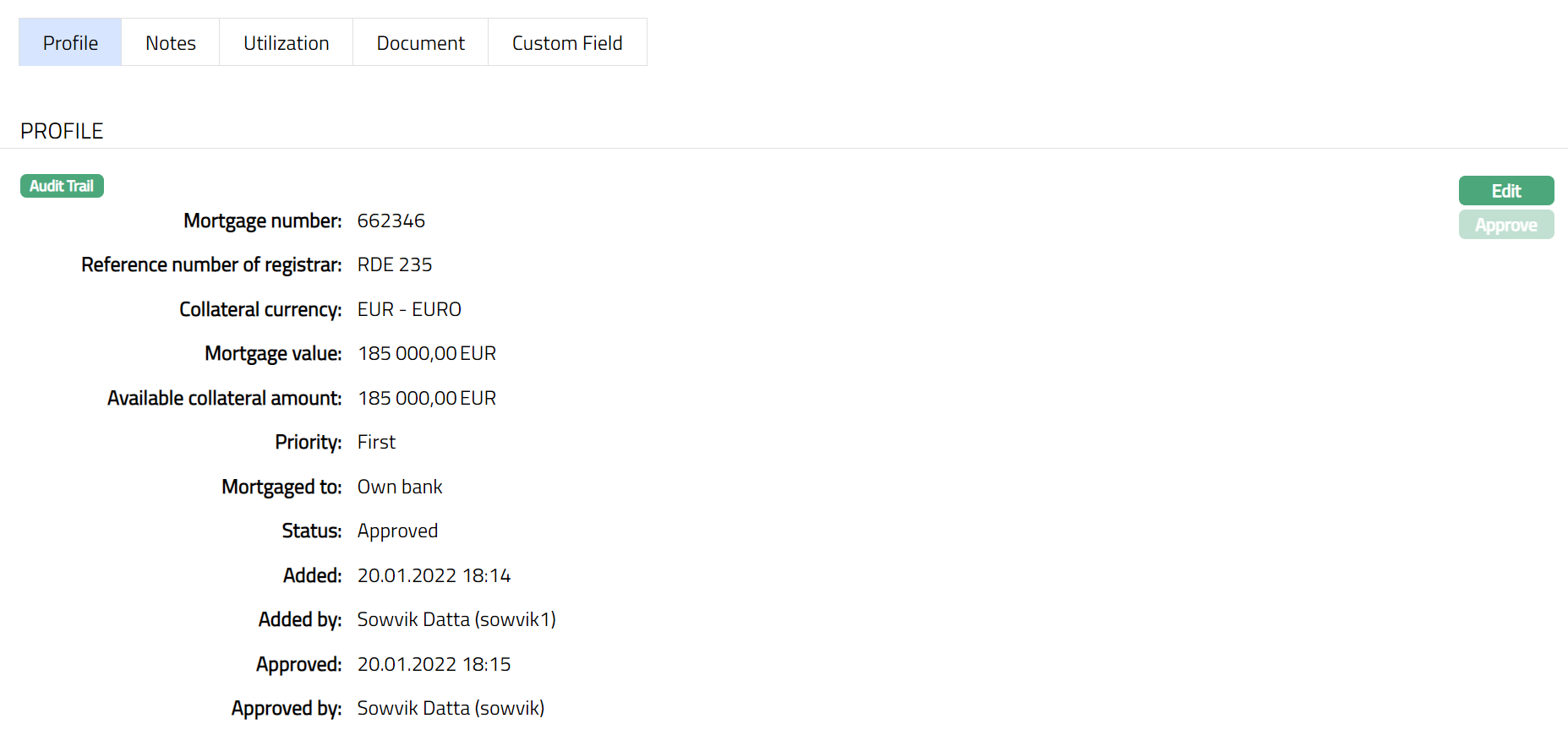Viewport: 1568px width, 746px height.
Task: Click the Mortgage value amount
Action: [426, 354]
